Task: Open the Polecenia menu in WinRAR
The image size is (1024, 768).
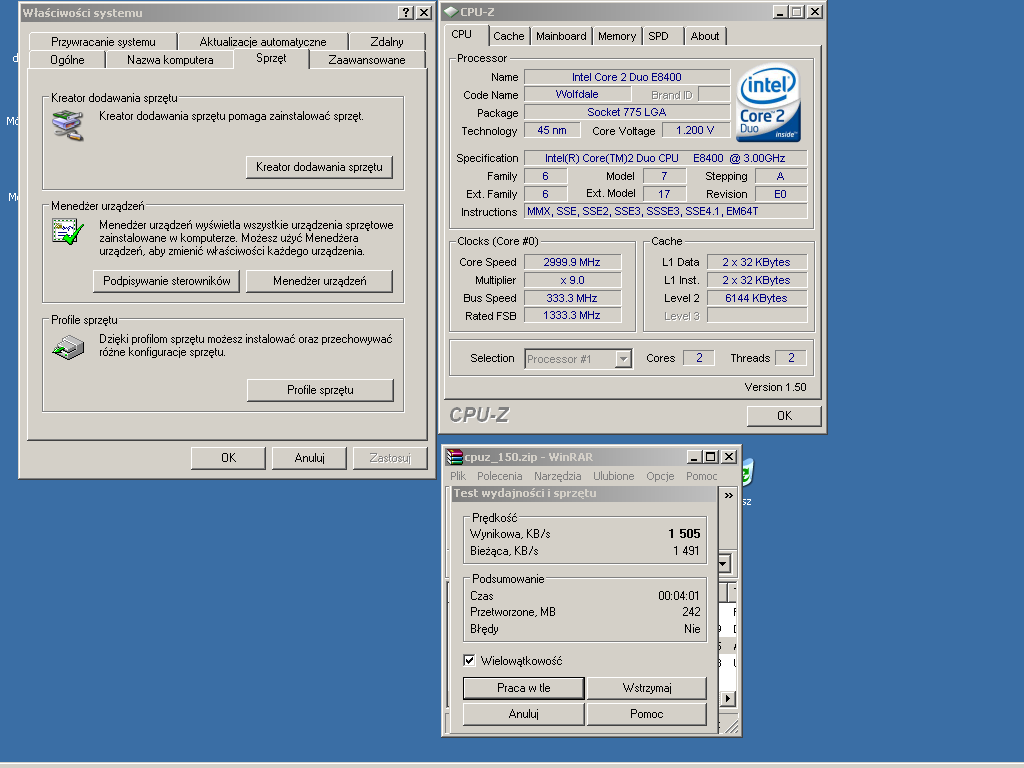Action: [x=500, y=476]
